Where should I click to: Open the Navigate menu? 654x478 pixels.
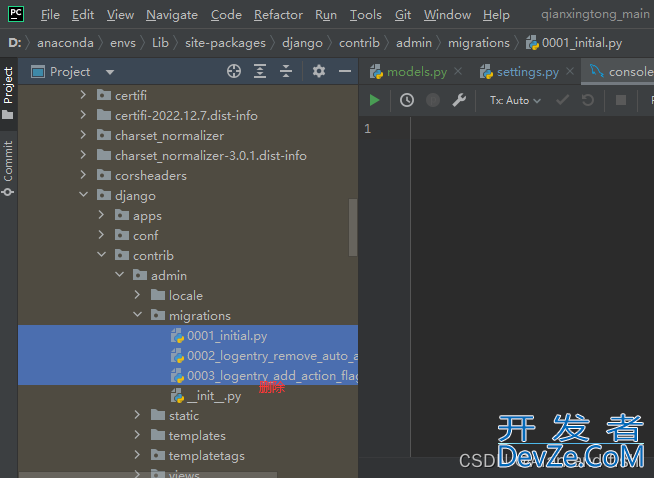pyautogui.click(x=172, y=15)
